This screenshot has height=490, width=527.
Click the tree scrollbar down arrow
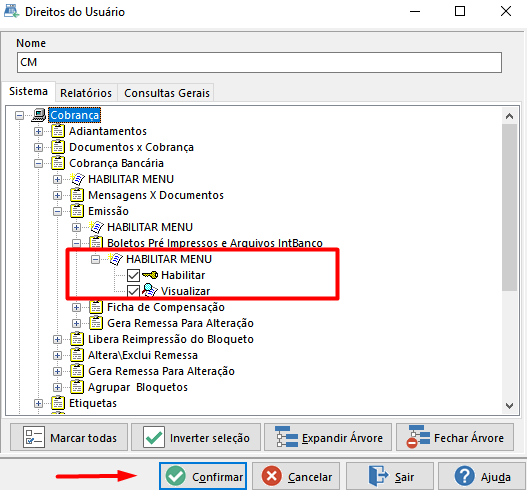click(510, 406)
